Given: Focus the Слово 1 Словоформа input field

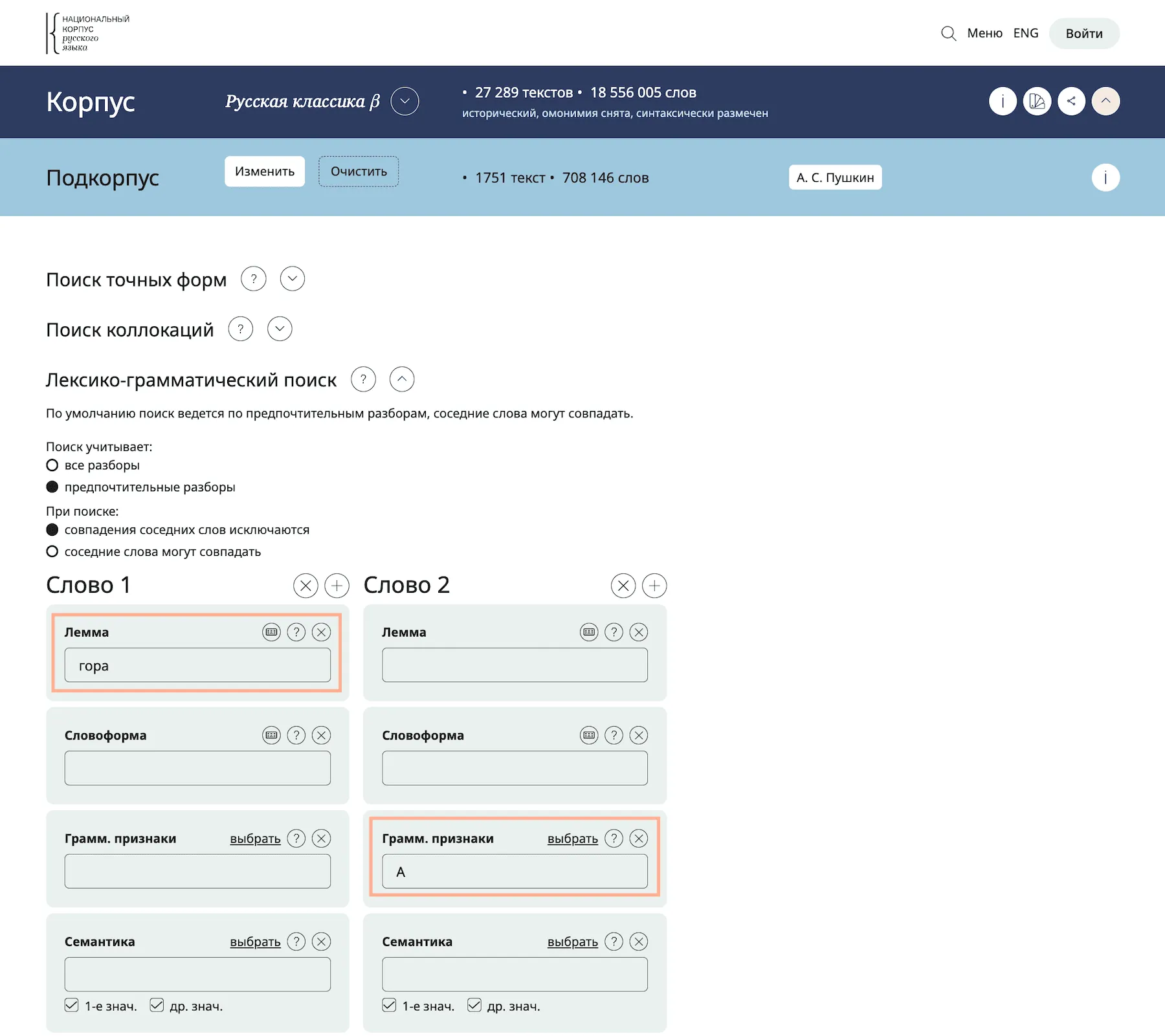Looking at the screenshot, I should click(x=197, y=768).
